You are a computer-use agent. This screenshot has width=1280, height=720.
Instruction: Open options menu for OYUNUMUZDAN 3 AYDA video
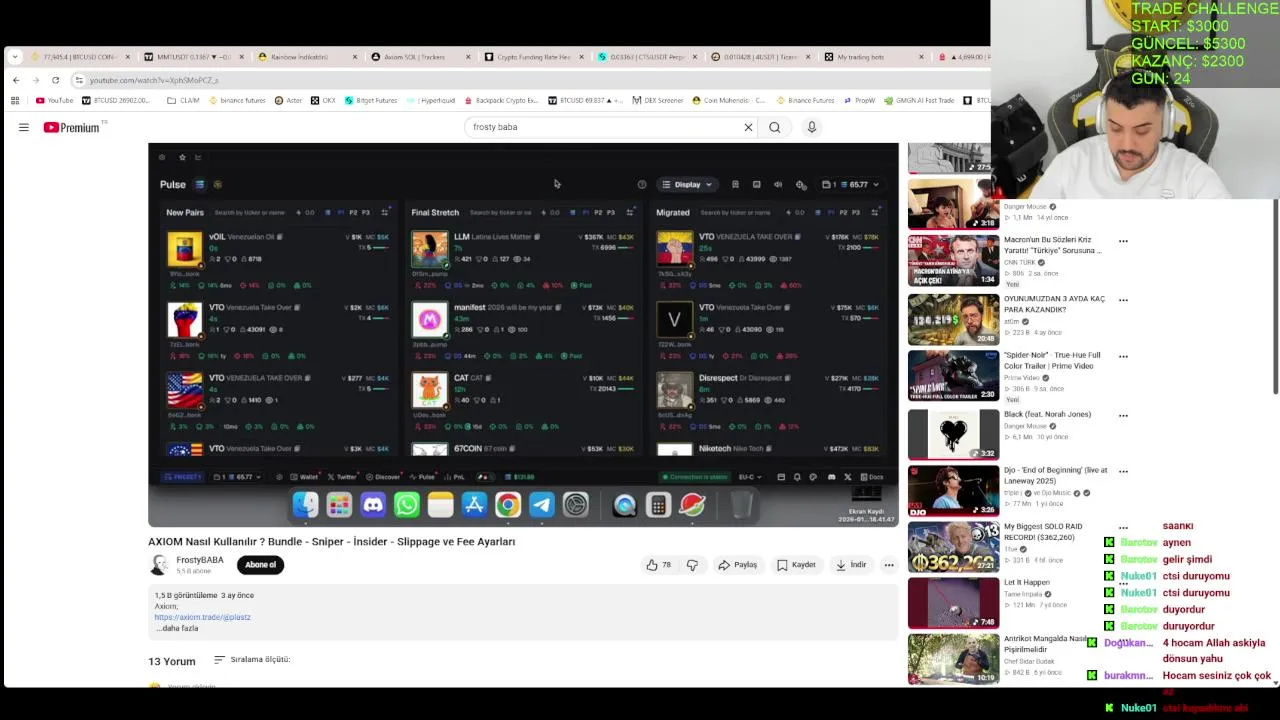click(x=1123, y=300)
